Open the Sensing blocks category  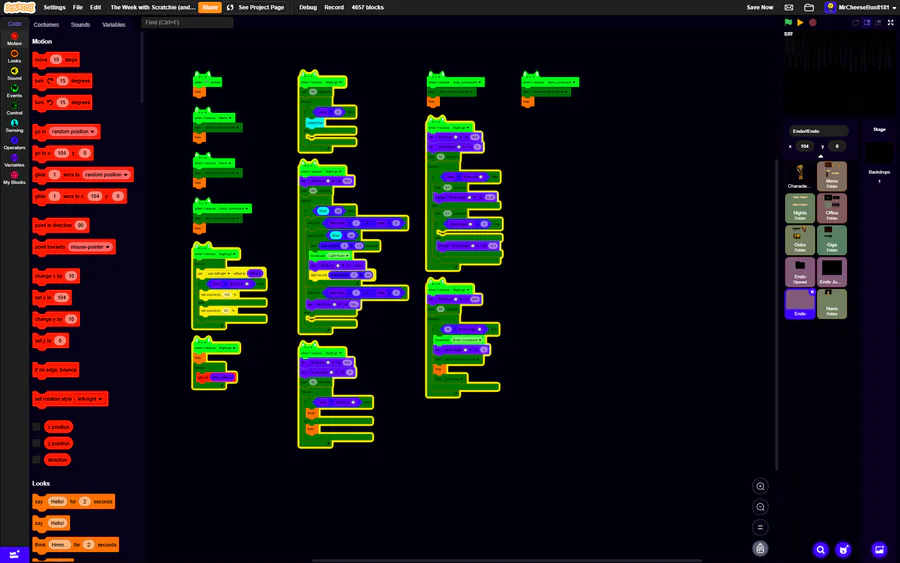click(x=14, y=126)
